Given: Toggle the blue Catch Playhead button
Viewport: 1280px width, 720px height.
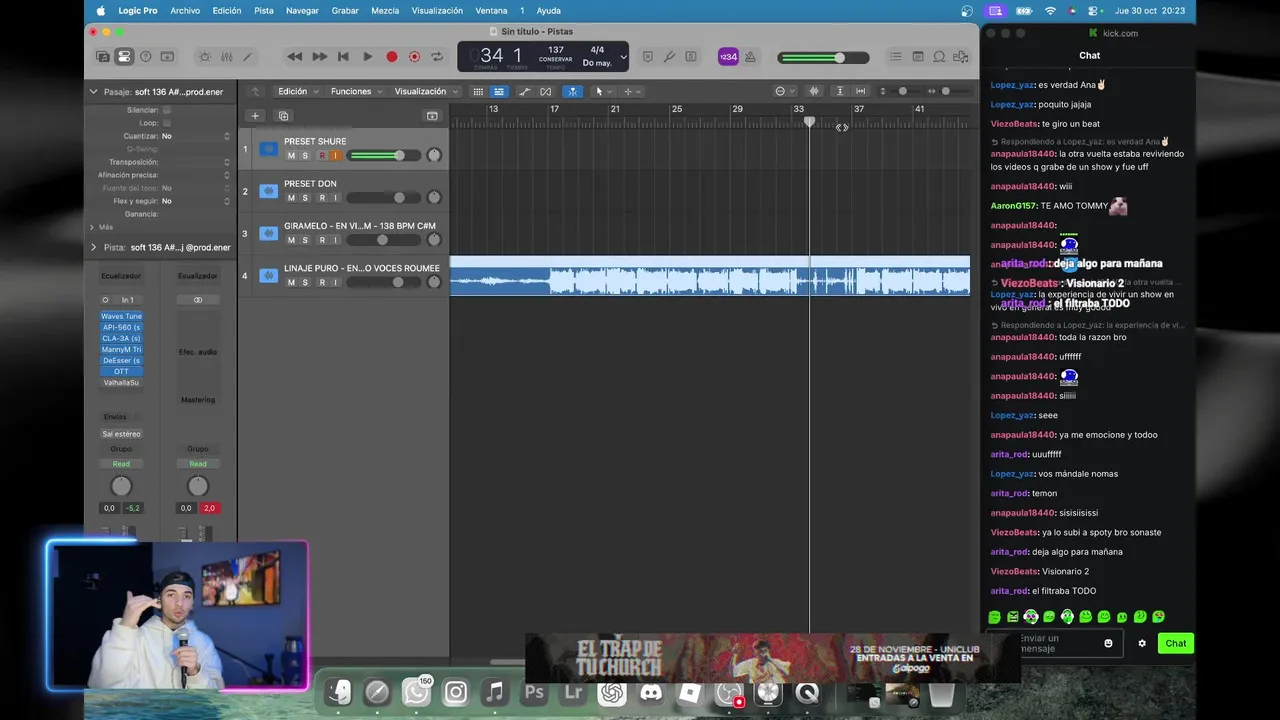Looking at the screenshot, I should 572,91.
